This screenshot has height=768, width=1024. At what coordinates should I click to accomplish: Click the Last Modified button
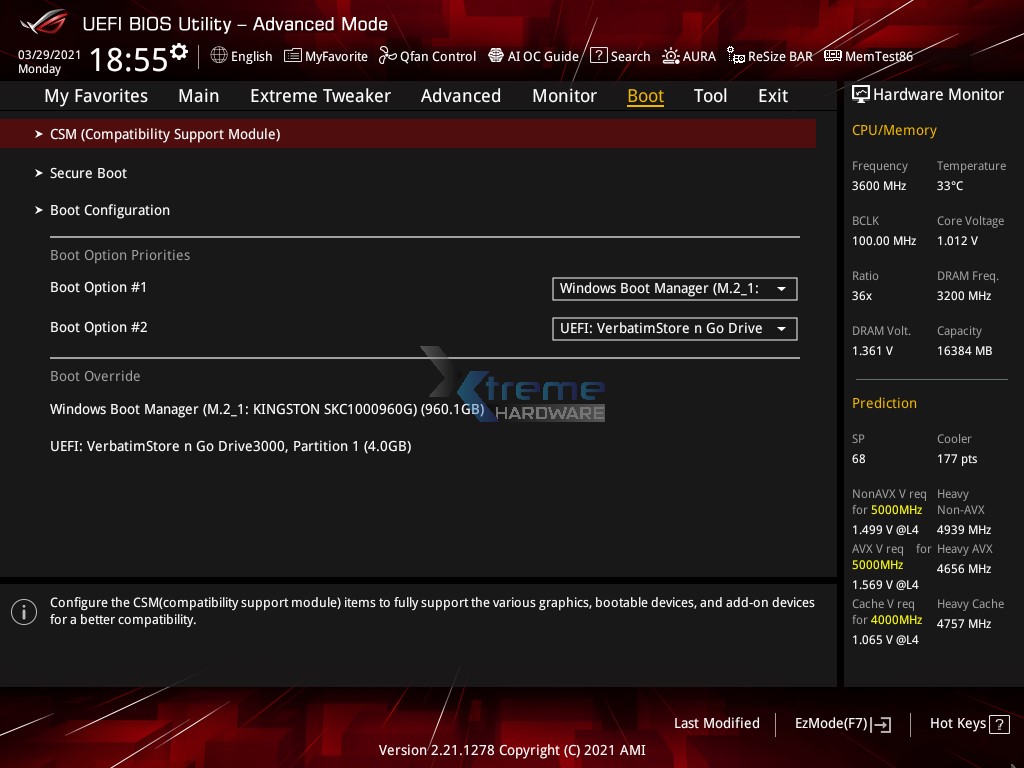click(x=716, y=723)
